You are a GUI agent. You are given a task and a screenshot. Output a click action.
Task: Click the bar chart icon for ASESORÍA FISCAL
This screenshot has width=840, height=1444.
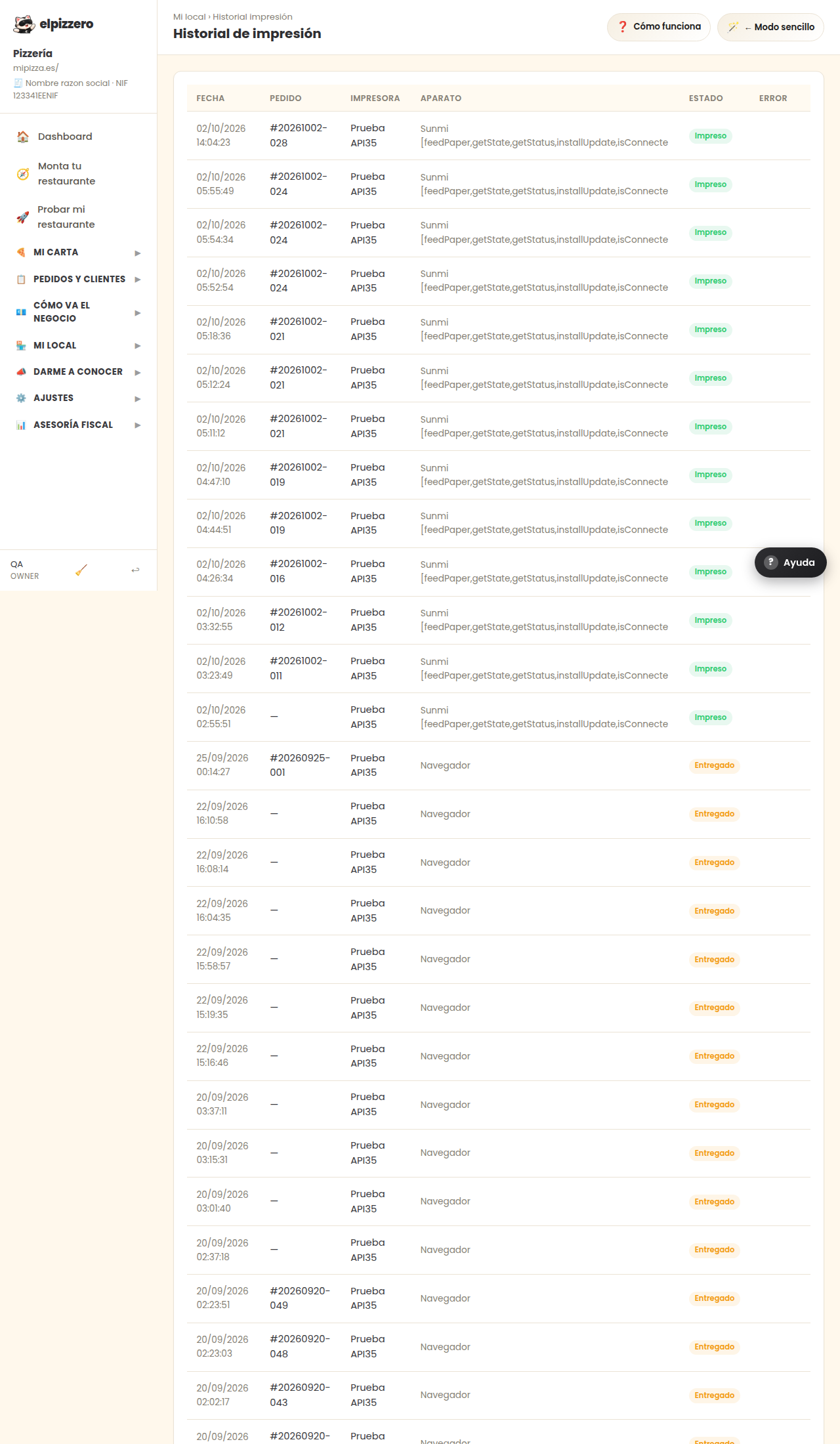pyautogui.click(x=21, y=425)
